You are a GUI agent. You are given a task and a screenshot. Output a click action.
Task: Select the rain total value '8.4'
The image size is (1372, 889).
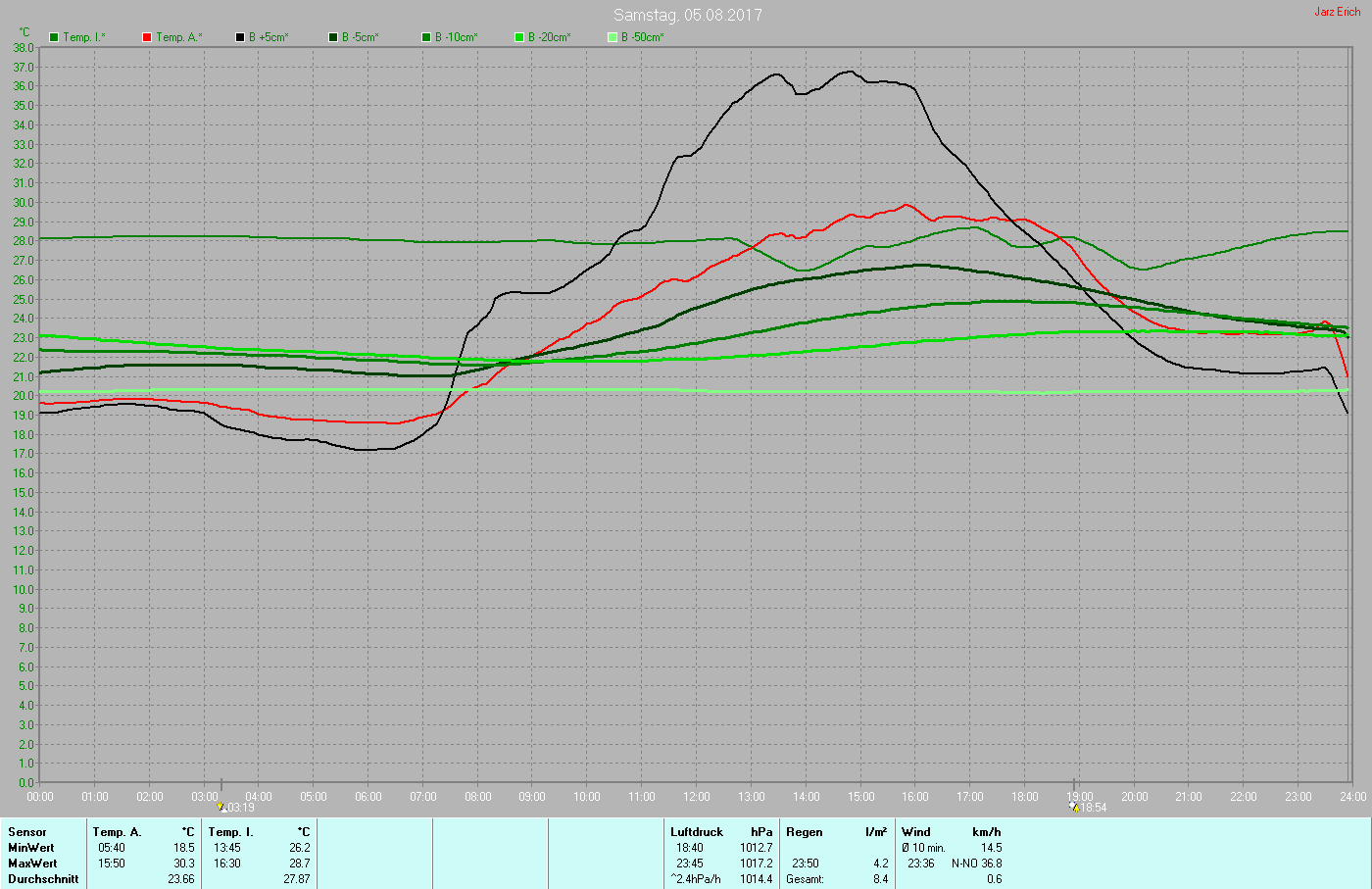coord(881,879)
